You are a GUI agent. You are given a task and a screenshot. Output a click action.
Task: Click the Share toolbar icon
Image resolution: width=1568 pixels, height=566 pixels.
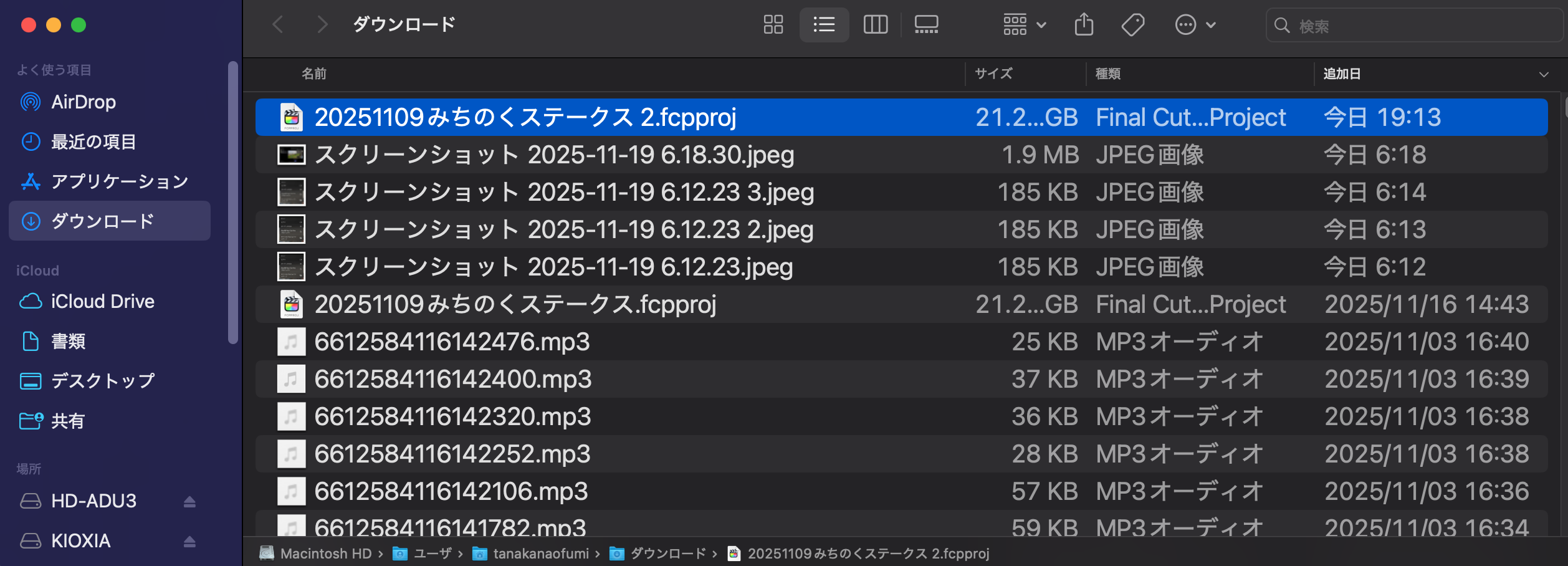(x=1084, y=25)
